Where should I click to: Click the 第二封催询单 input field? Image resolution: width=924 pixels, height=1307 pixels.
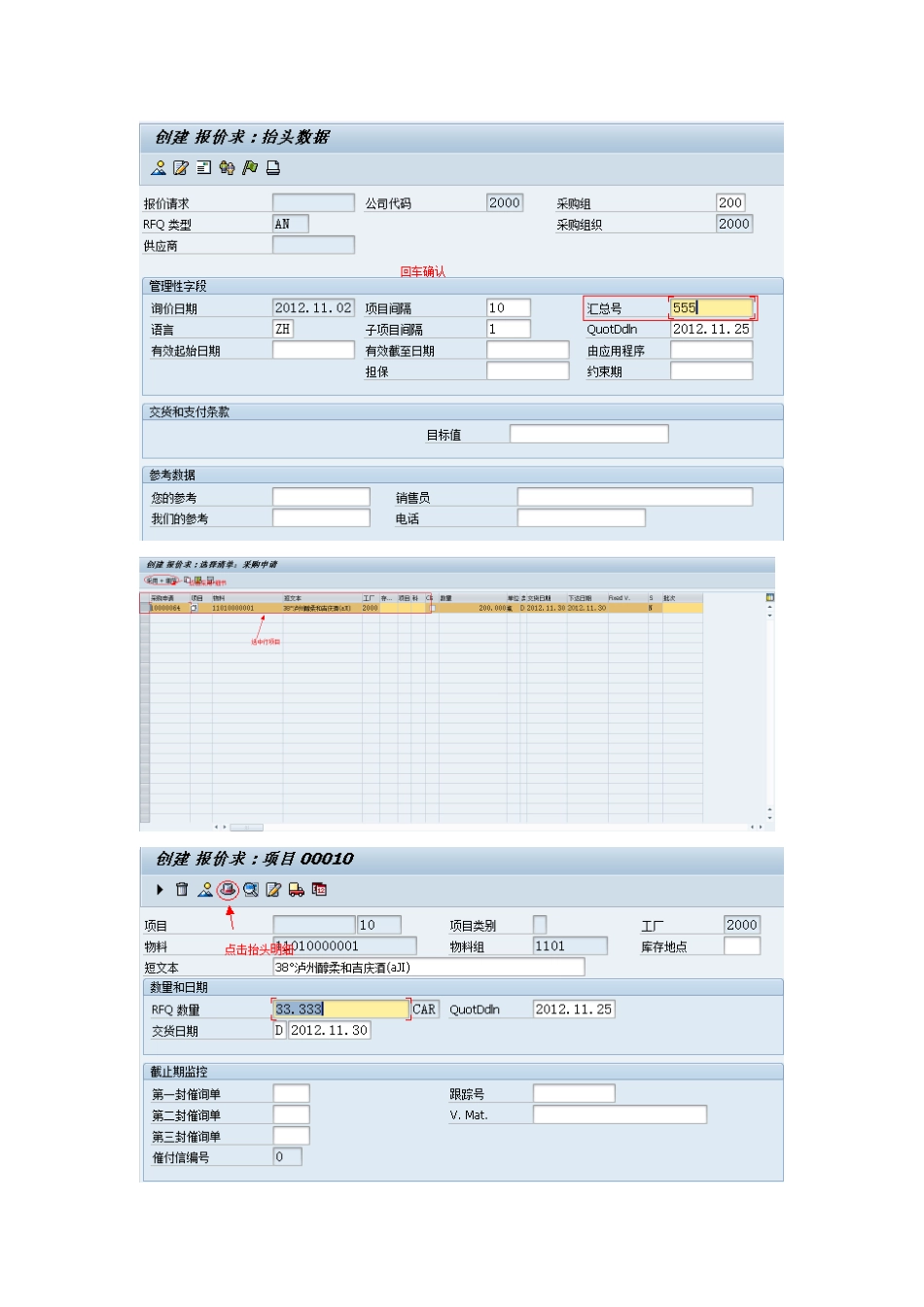pyautogui.click(x=291, y=1114)
